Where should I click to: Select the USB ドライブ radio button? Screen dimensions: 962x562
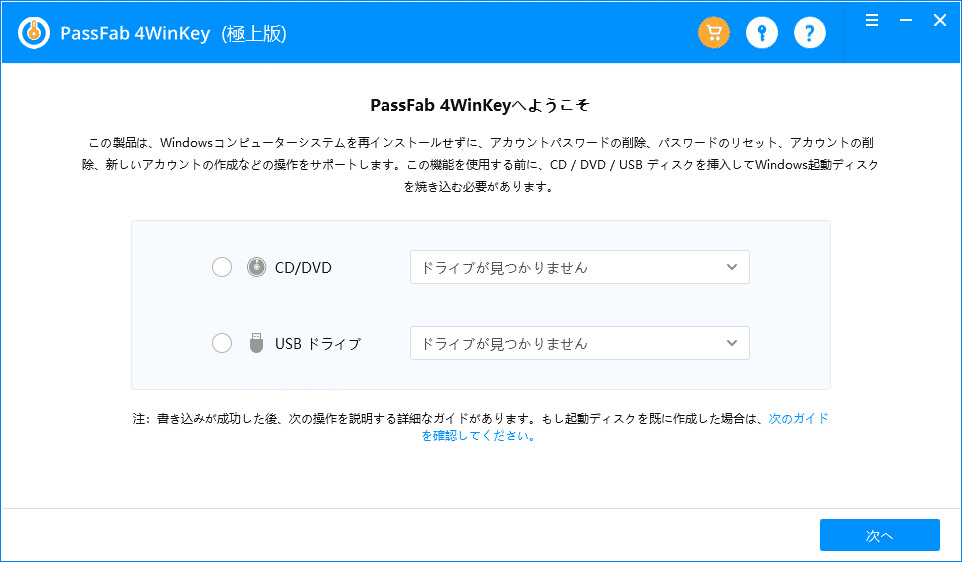[x=222, y=343]
